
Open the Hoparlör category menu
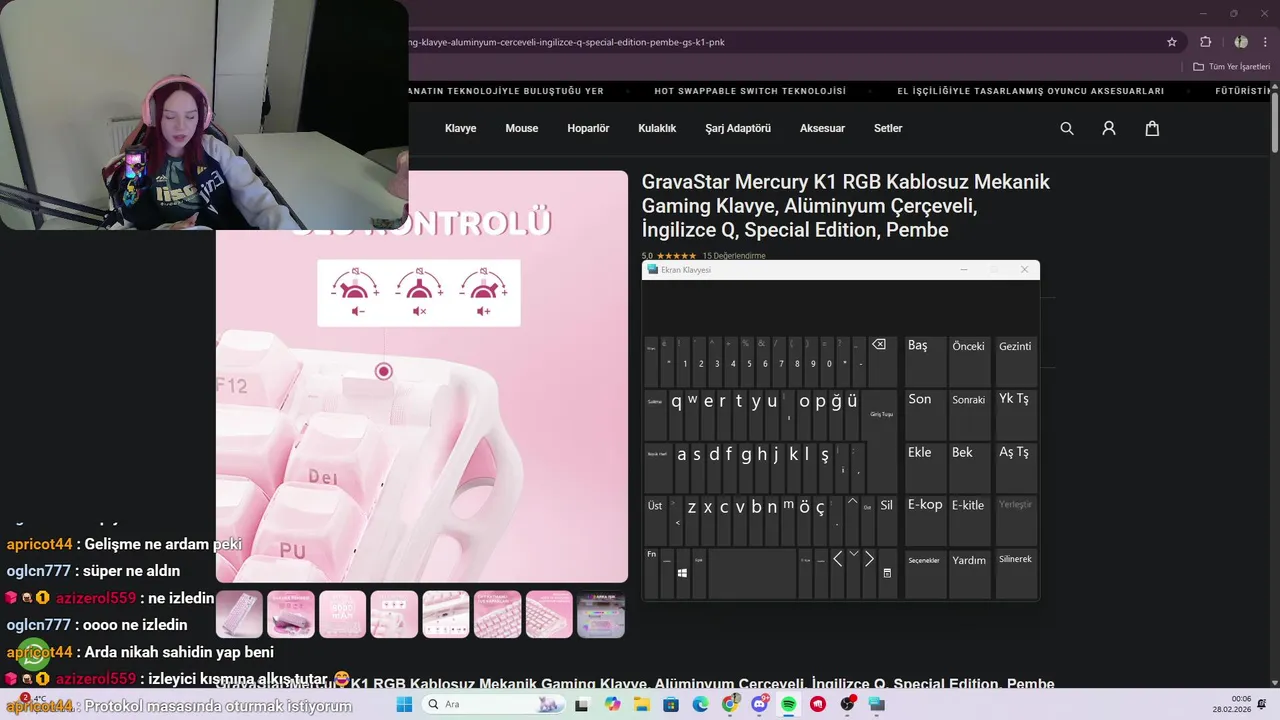(588, 128)
